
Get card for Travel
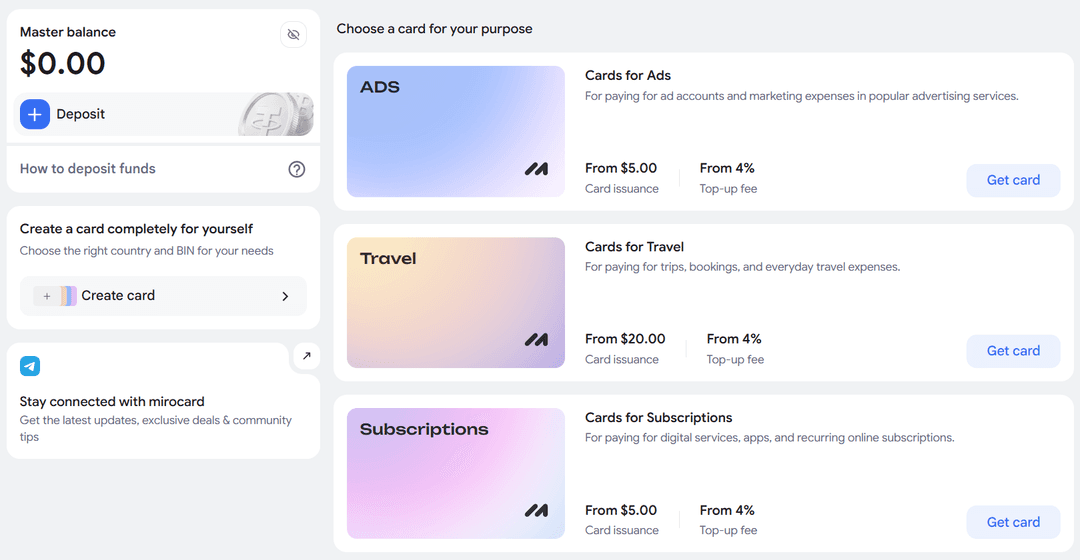pyautogui.click(x=1013, y=351)
